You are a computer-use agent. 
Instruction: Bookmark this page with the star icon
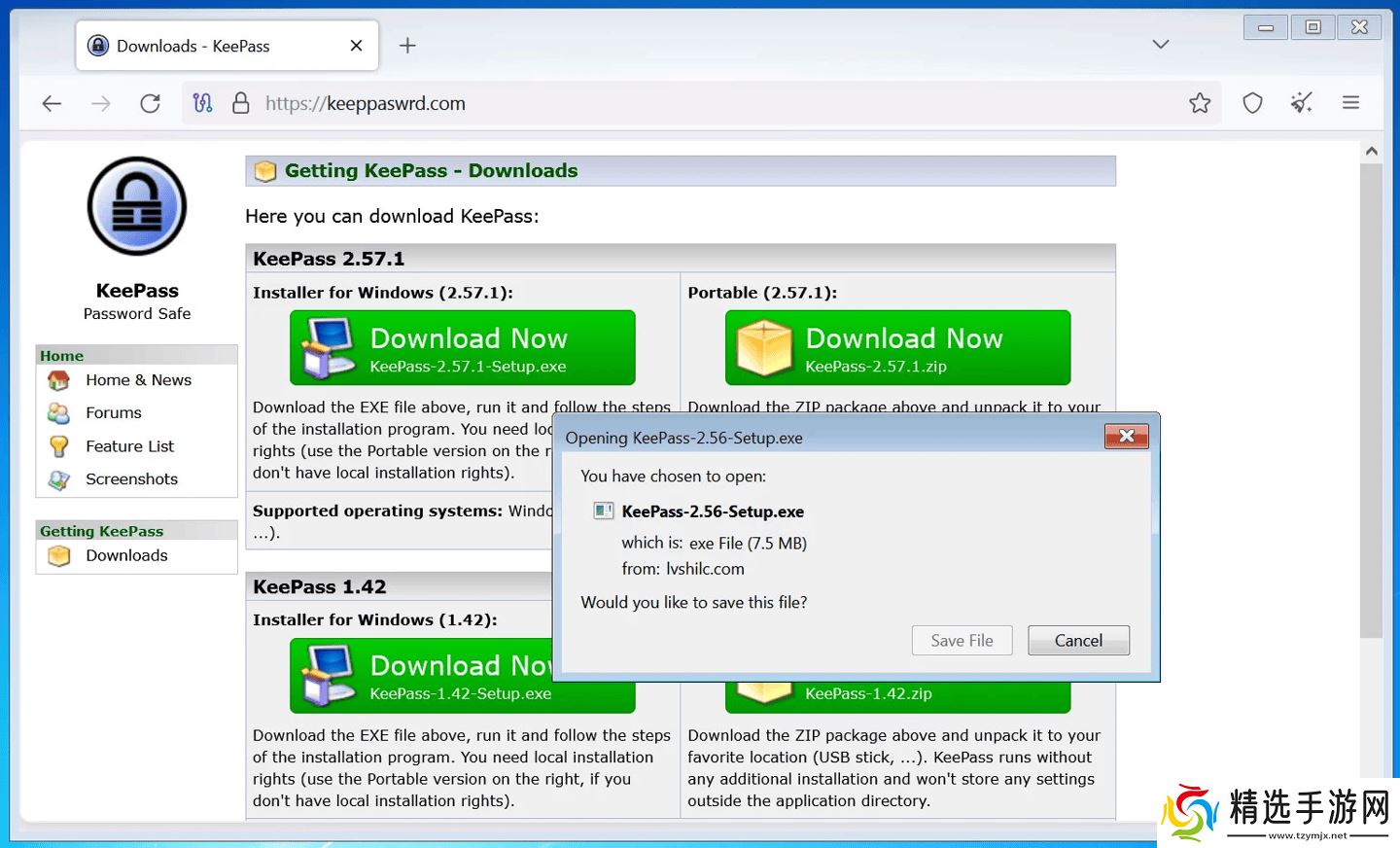pos(1200,103)
